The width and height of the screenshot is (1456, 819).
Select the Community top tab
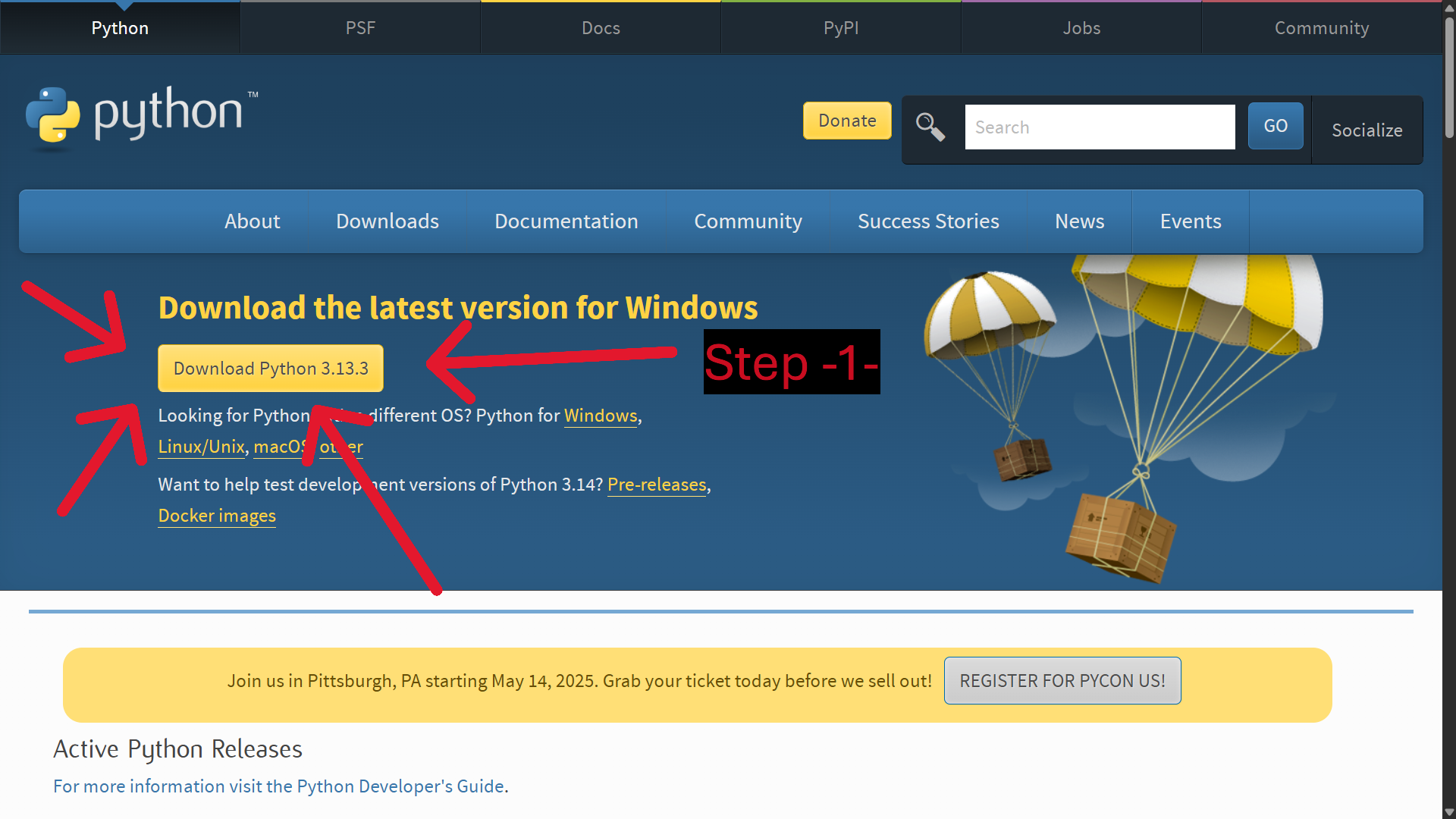(x=1322, y=28)
